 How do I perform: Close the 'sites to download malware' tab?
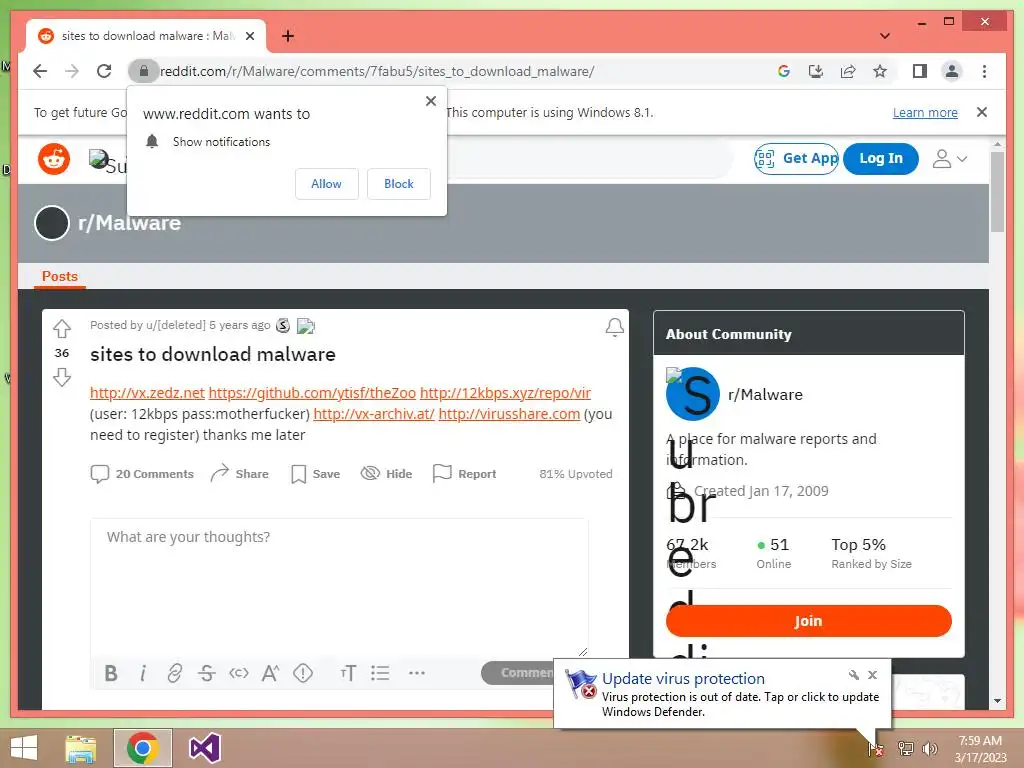pos(249,36)
